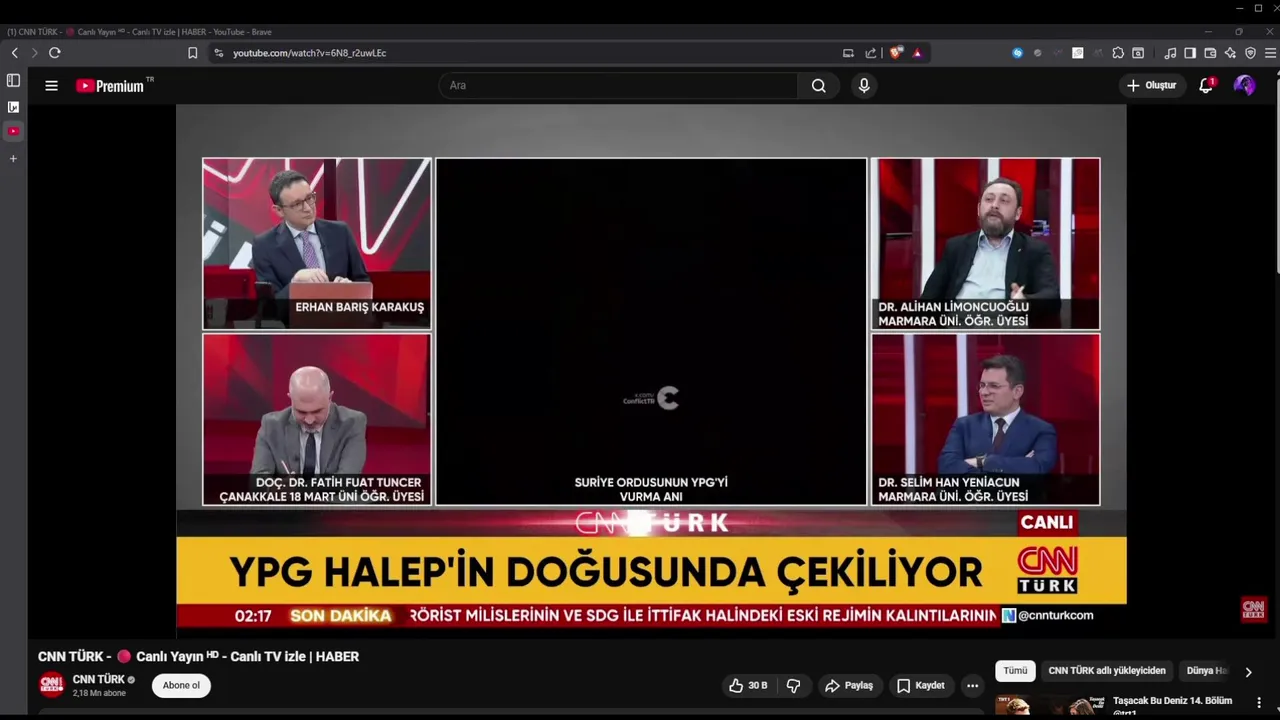Image resolution: width=1280 pixels, height=720 pixels.
Task: Select the CNN TÜRK adlı yükleyiciden chip
Action: point(1107,671)
